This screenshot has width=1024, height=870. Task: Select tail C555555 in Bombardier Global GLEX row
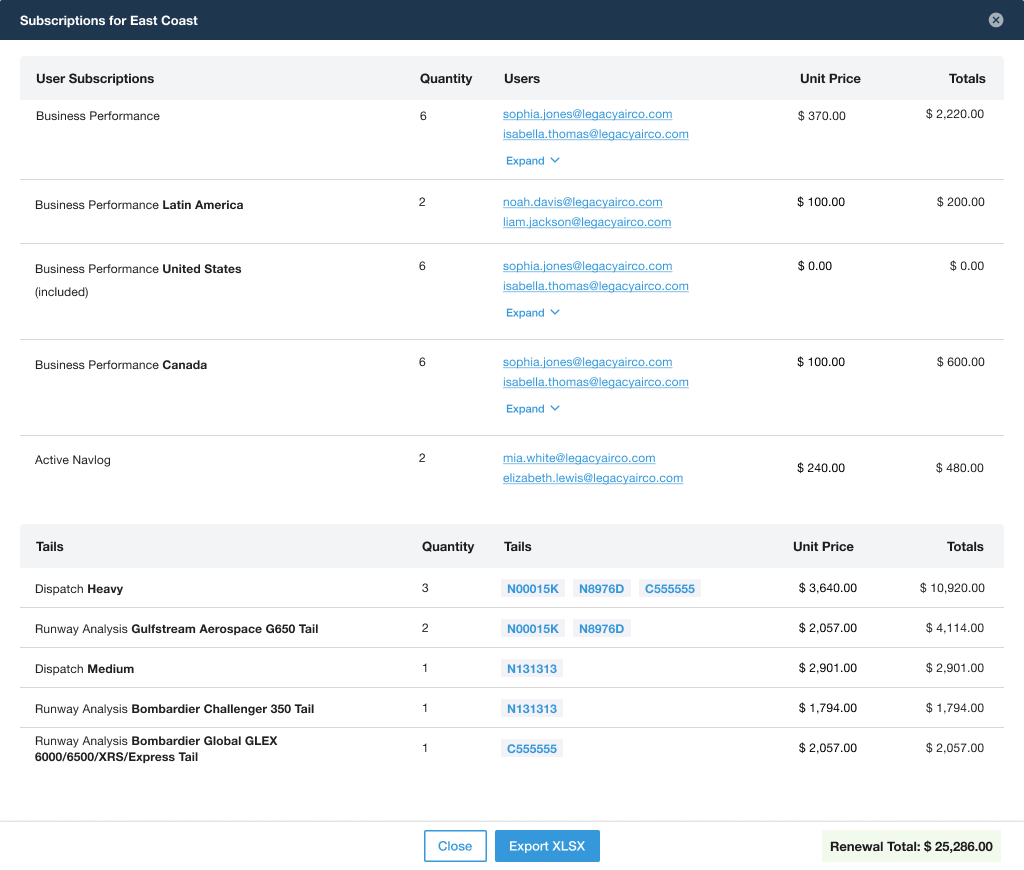(x=532, y=749)
